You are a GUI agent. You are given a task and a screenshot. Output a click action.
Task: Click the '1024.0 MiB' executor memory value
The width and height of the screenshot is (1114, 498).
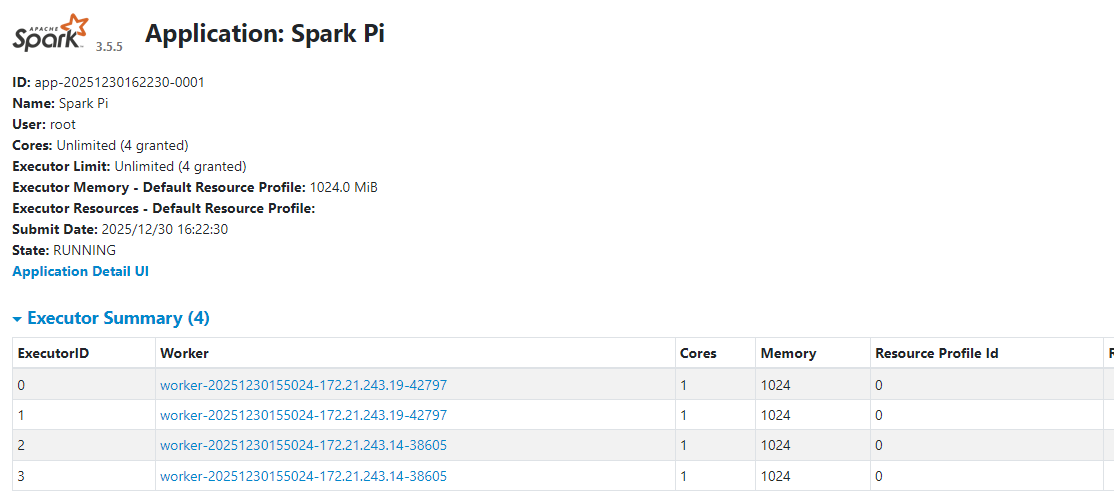(x=344, y=188)
